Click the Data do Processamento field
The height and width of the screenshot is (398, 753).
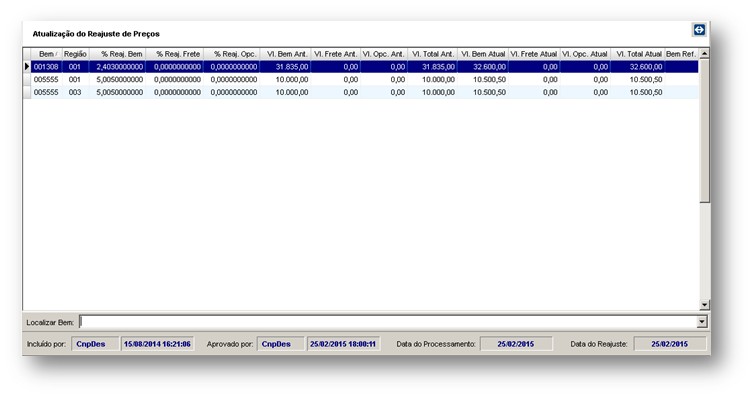click(516, 344)
